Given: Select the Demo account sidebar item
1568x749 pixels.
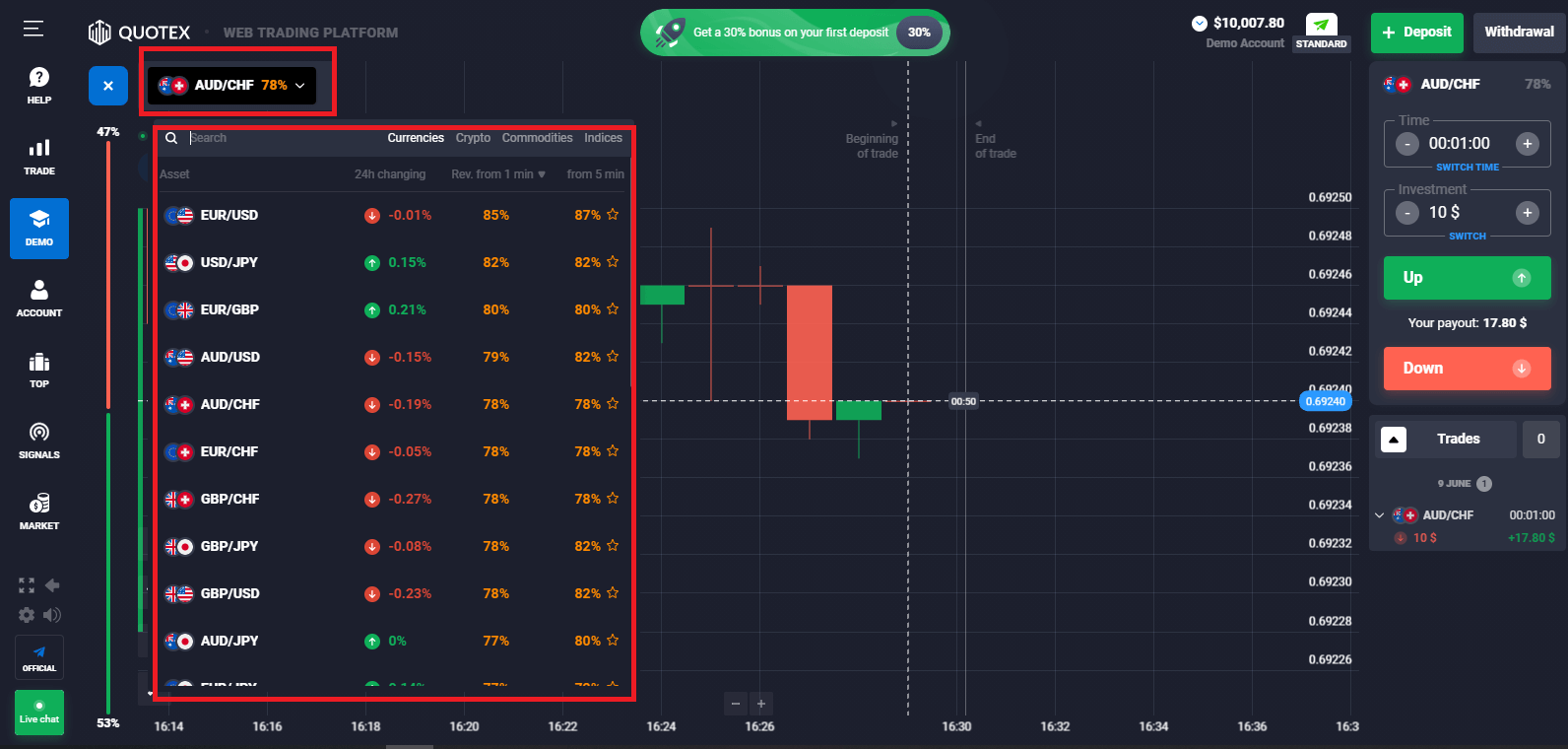Looking at the screenshot, I should pos(39,229).
